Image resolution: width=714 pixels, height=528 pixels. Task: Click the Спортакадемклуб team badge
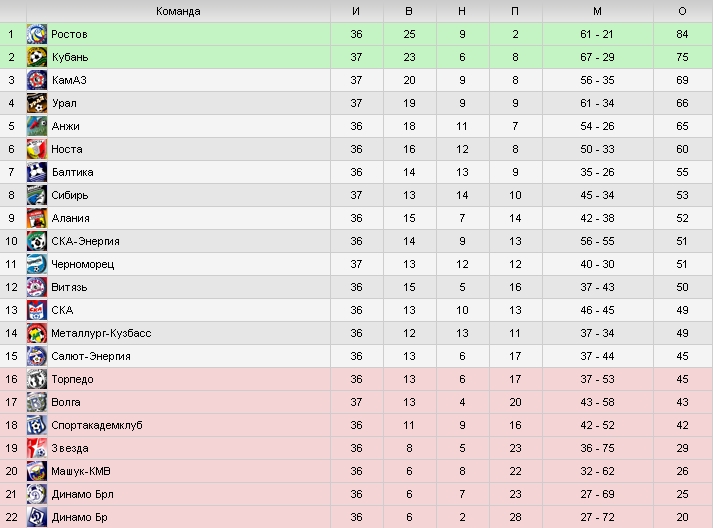(36, 425)
